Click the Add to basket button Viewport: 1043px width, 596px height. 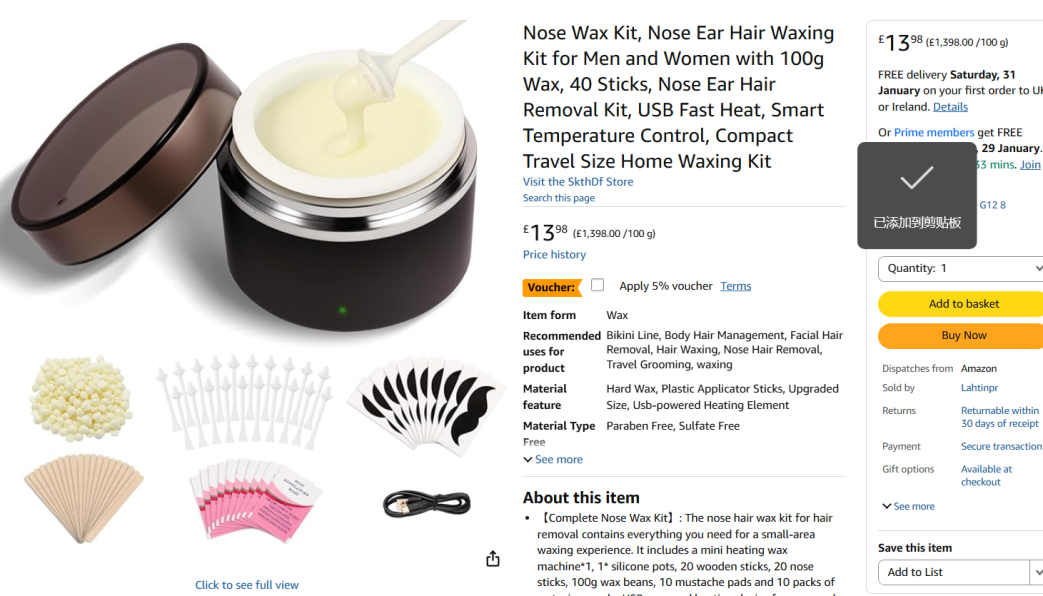963,304
